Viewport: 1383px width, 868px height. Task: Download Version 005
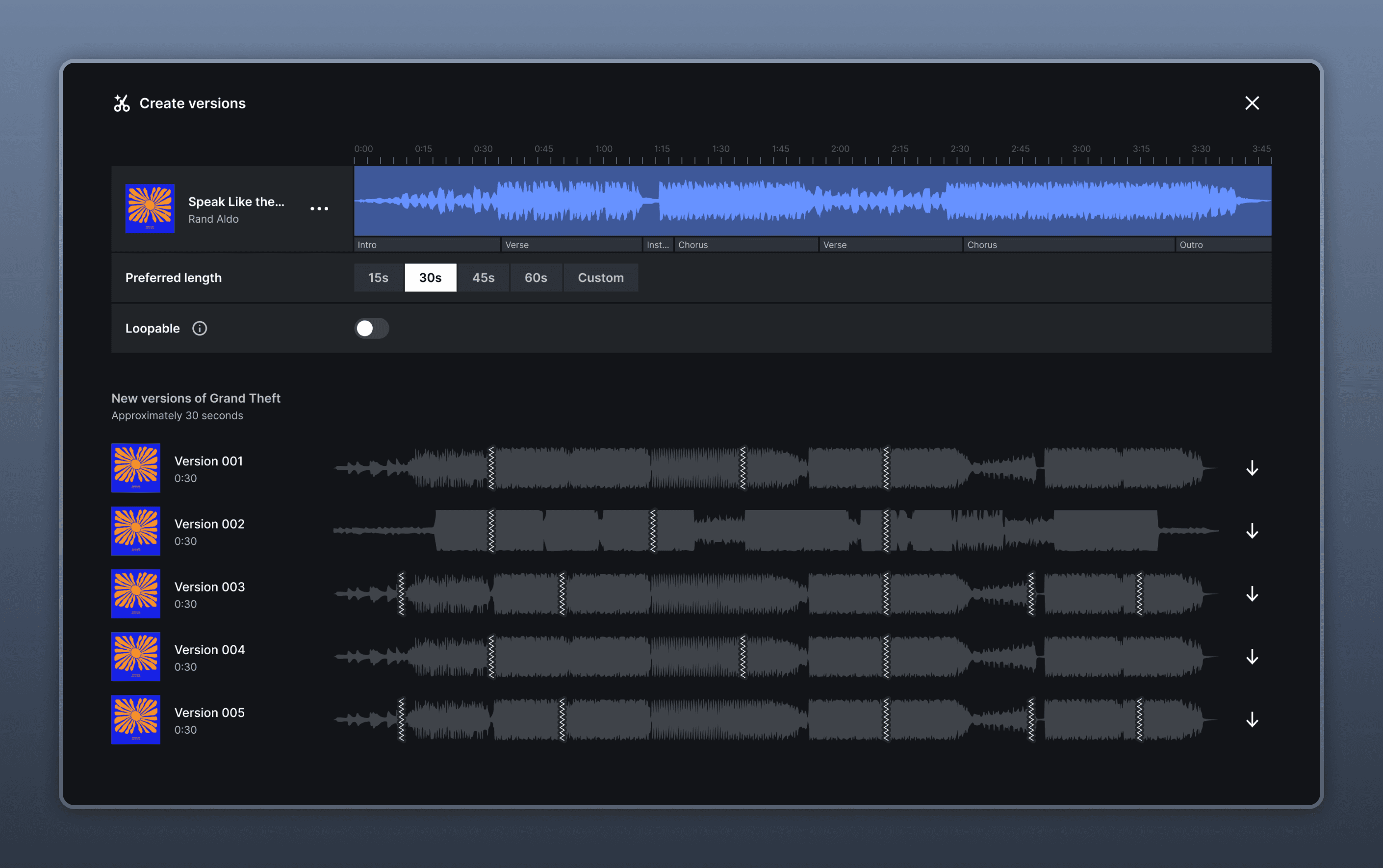tap(1252, 719)
